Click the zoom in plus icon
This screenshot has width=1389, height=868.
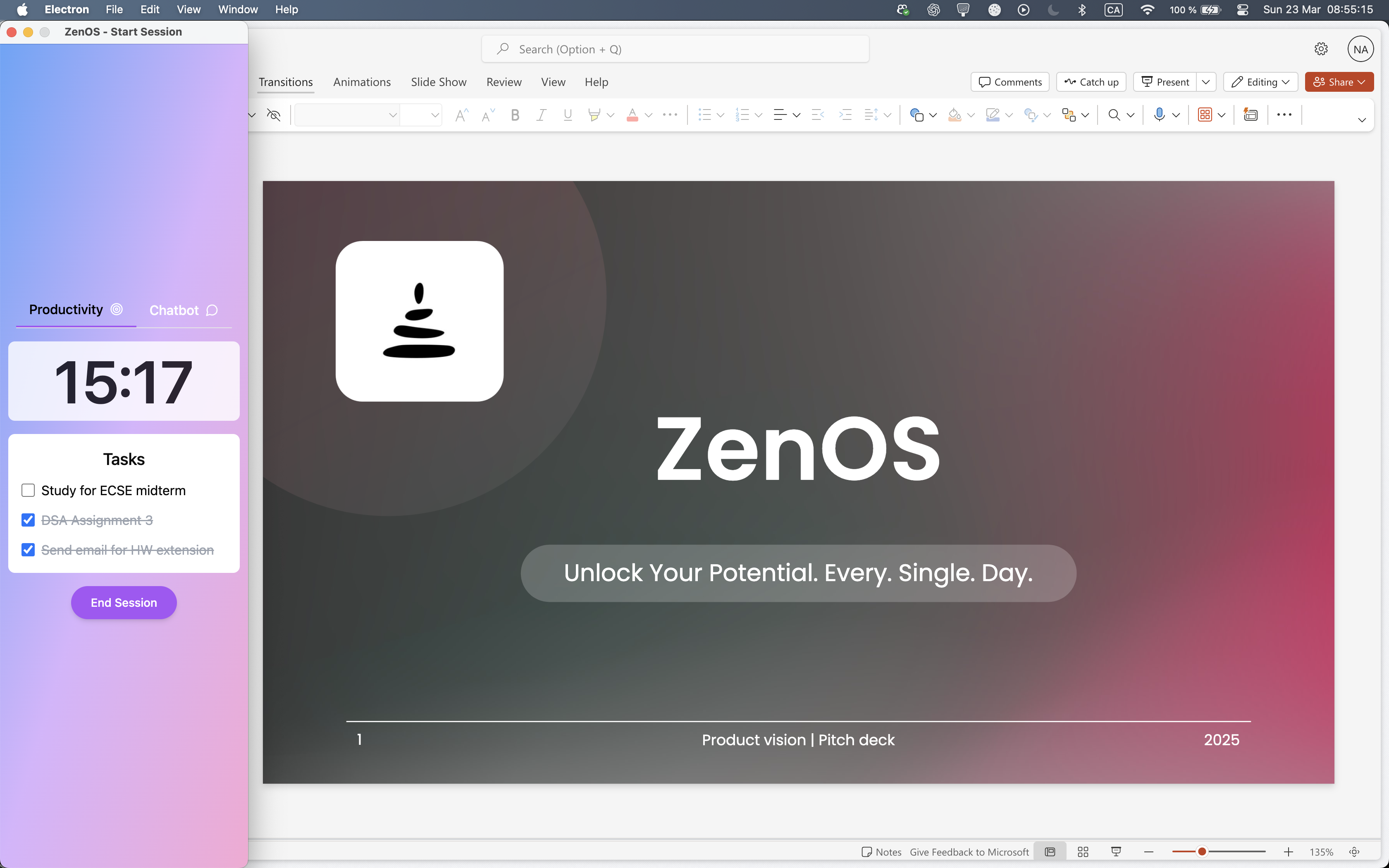click(1288, 852)
